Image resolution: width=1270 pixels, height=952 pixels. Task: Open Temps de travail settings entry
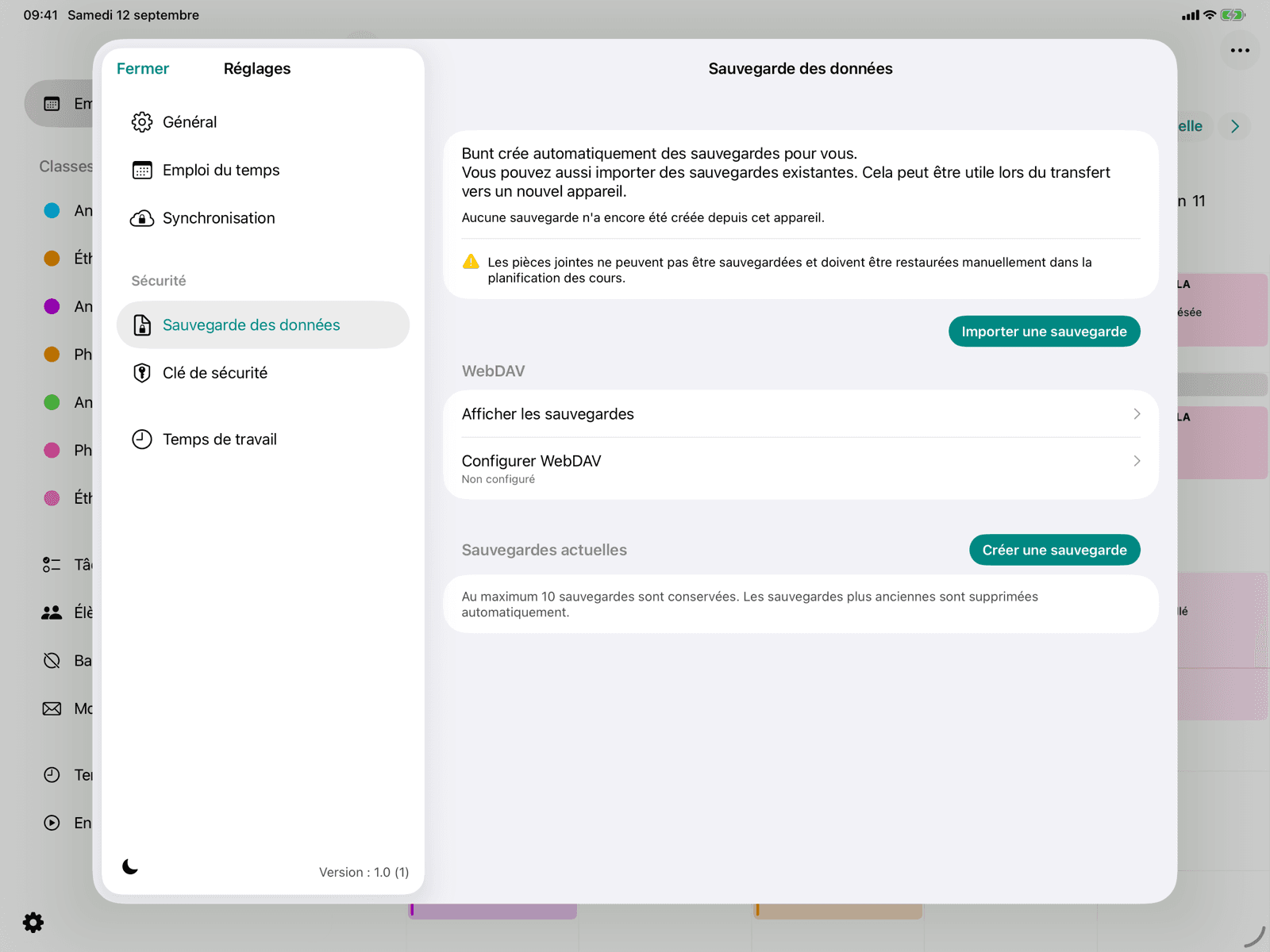[x=263, y=440]
